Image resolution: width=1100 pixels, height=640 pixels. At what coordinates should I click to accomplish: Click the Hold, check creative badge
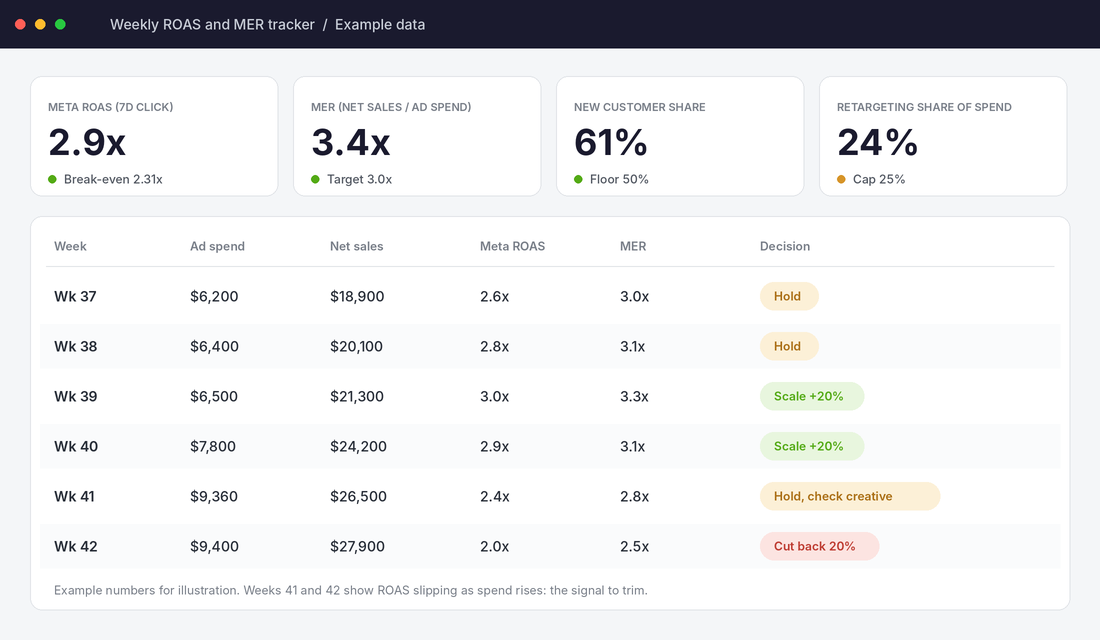(850, 496)
